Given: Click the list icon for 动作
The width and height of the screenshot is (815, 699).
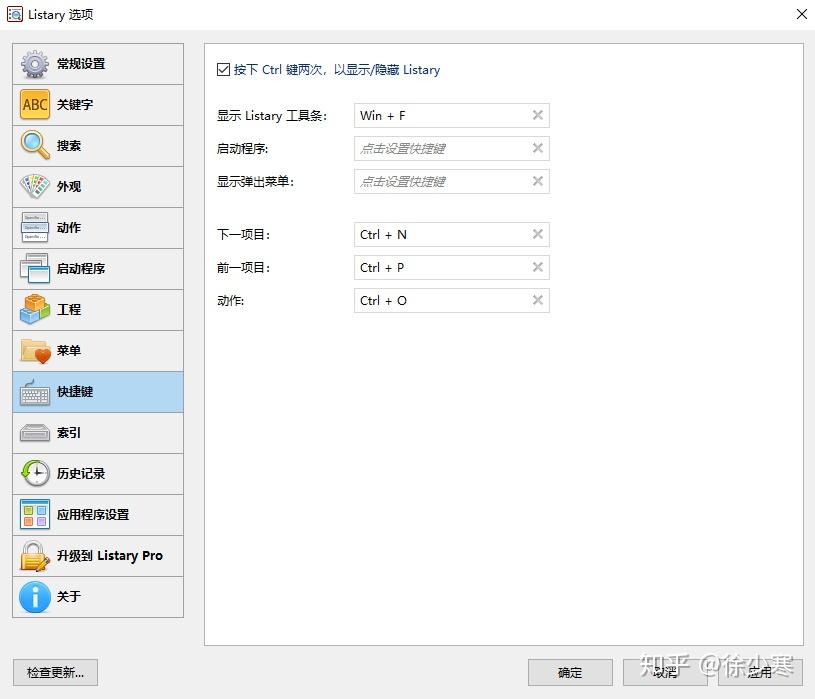Looking at the screenshot, I should pyautogui.click(x=35, y=227).
